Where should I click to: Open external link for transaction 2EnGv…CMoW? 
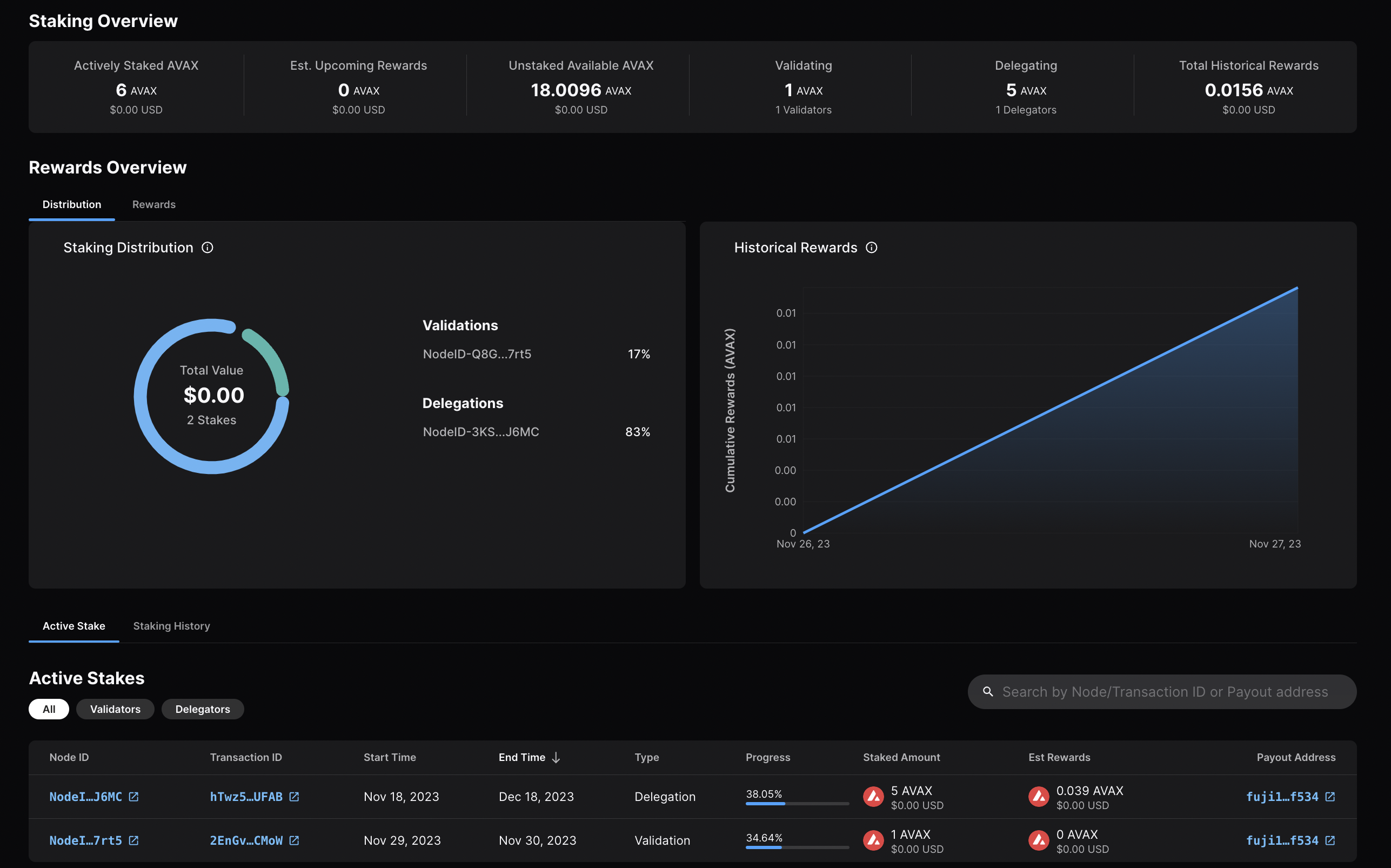295,840
